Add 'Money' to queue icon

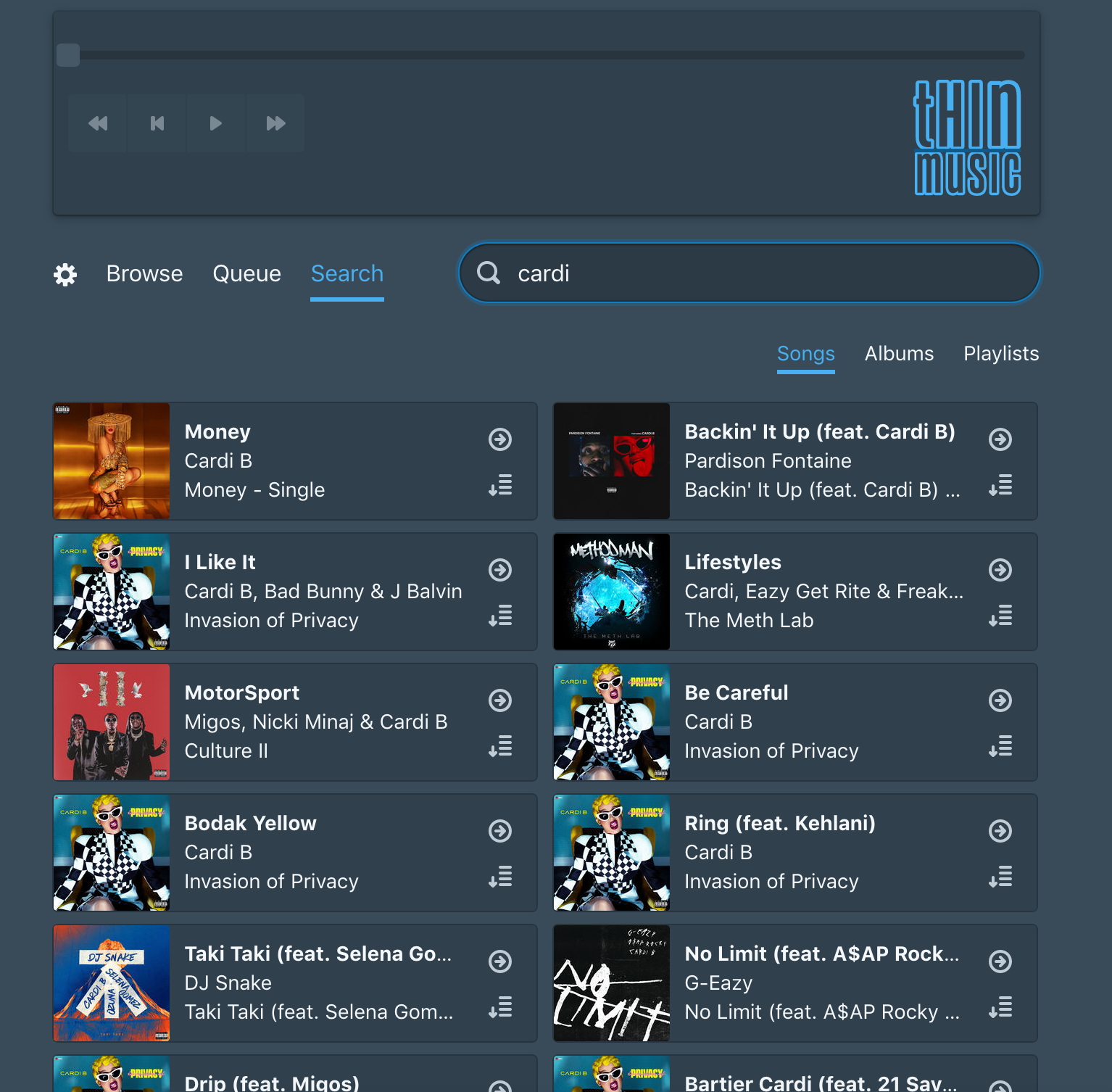(500, 485)
